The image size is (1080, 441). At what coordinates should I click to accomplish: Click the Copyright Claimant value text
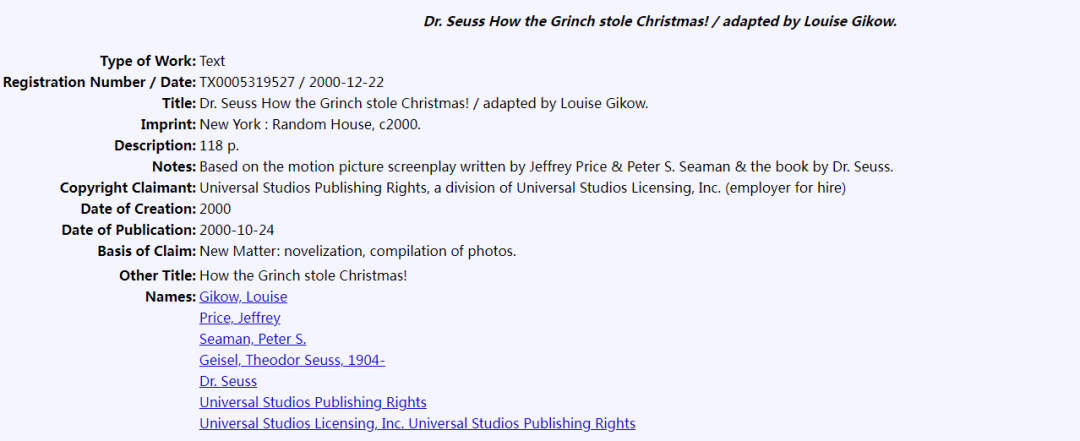click(523, 188)
